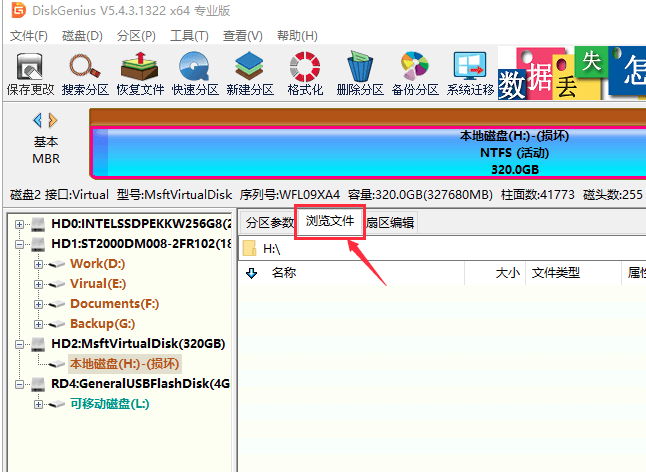This screenshot has width=646, height=474.
Task: Click the H:\ folder icon in path bar
Action: tap(250, 248)
